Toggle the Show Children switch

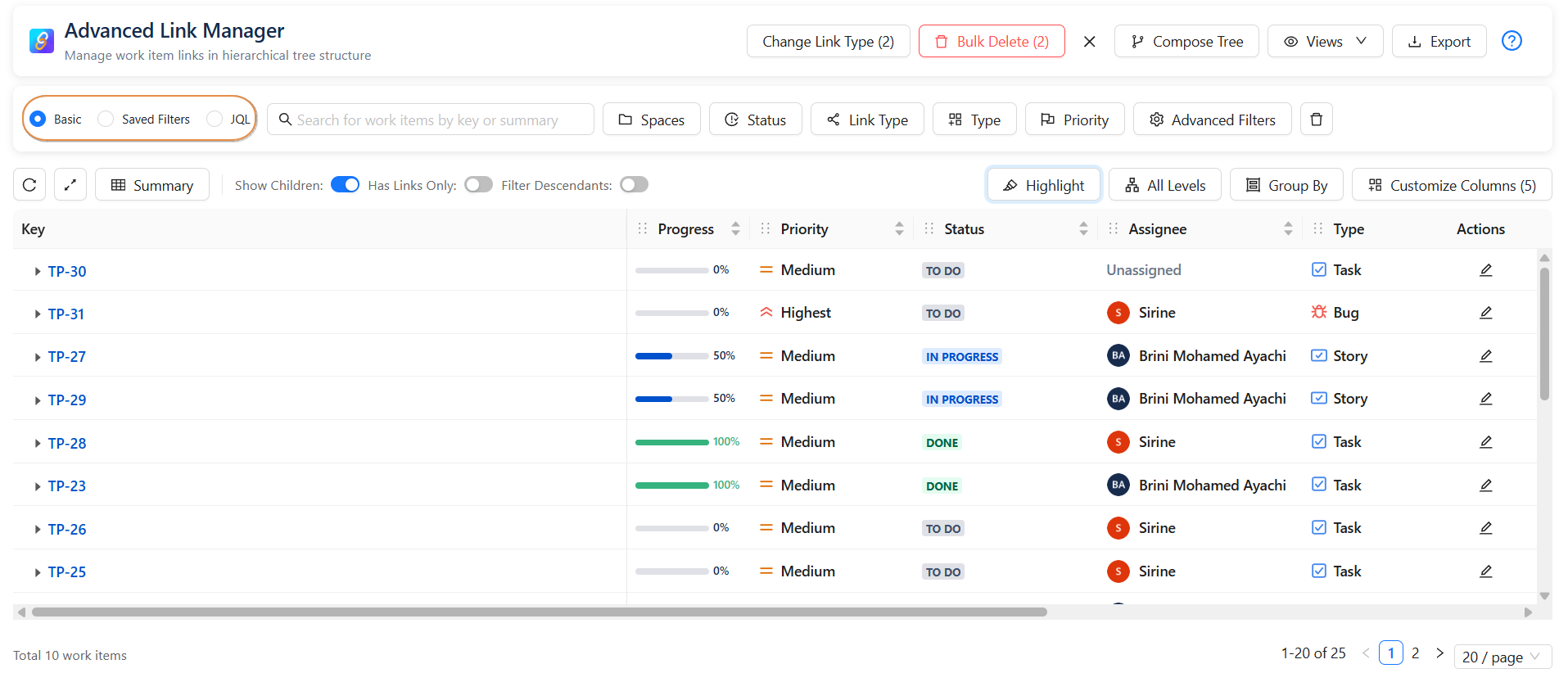tap(345, 185)
